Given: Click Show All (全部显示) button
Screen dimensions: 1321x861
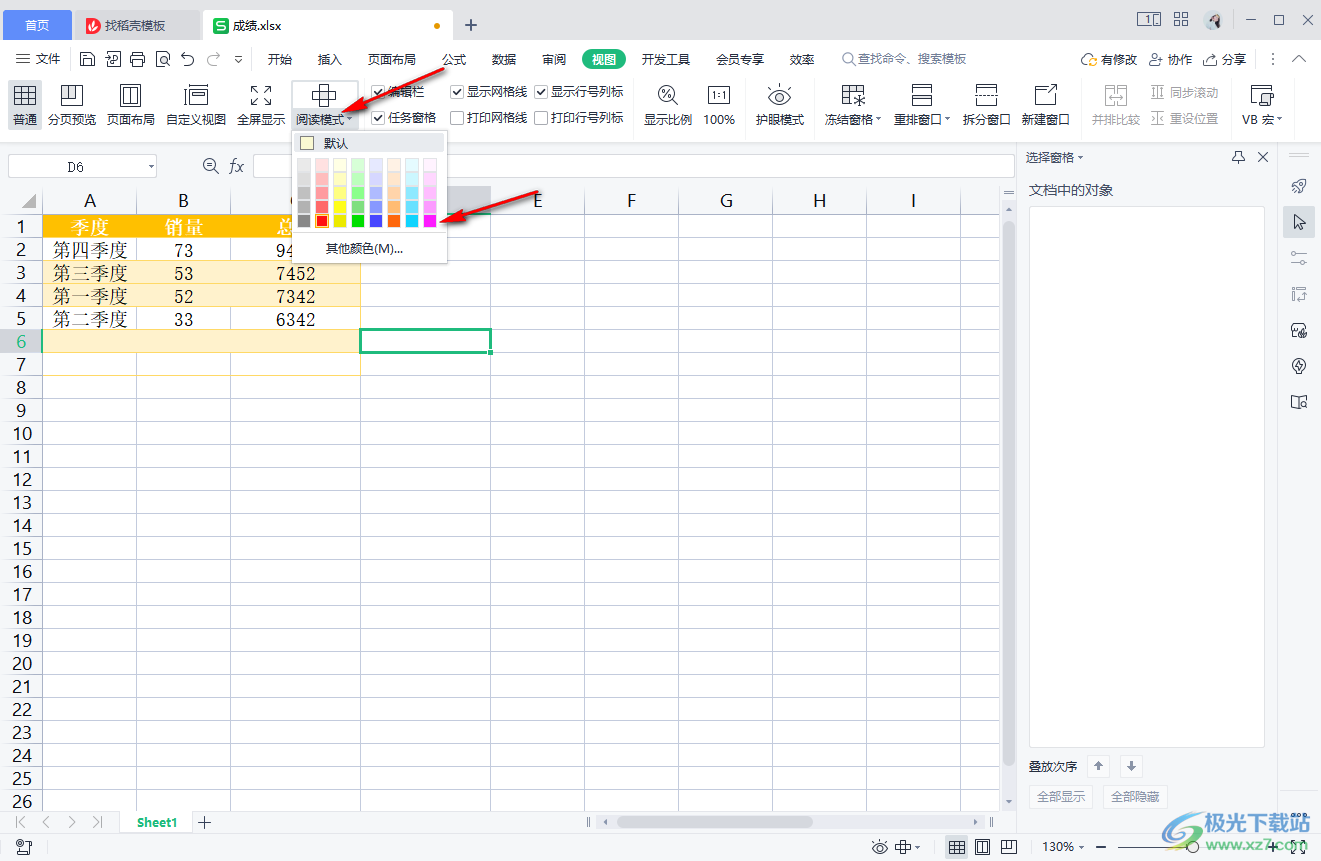Looking at the screenshot, I should click(1061, 797).
